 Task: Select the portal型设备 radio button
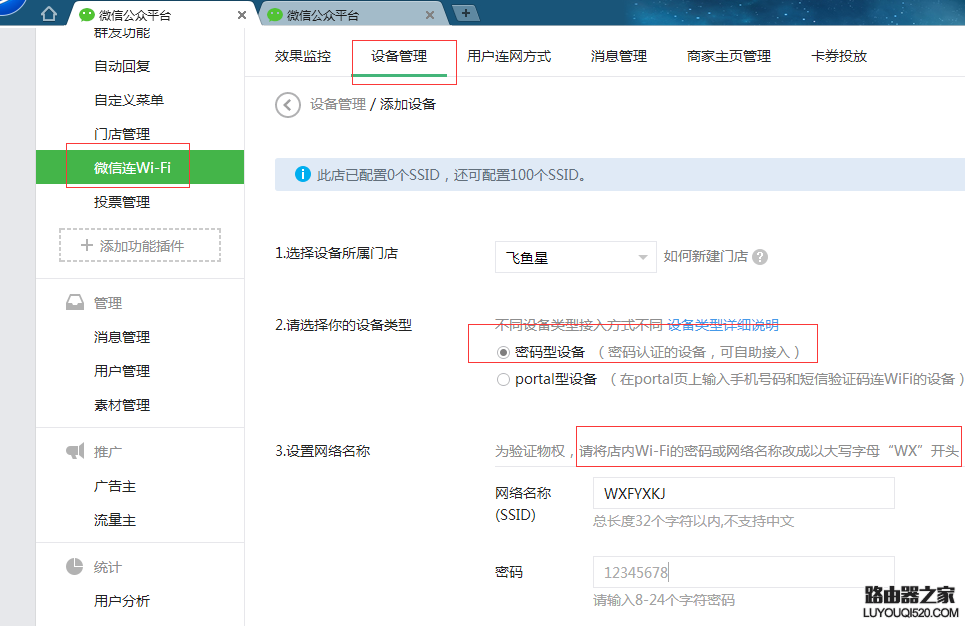(503, 380)
